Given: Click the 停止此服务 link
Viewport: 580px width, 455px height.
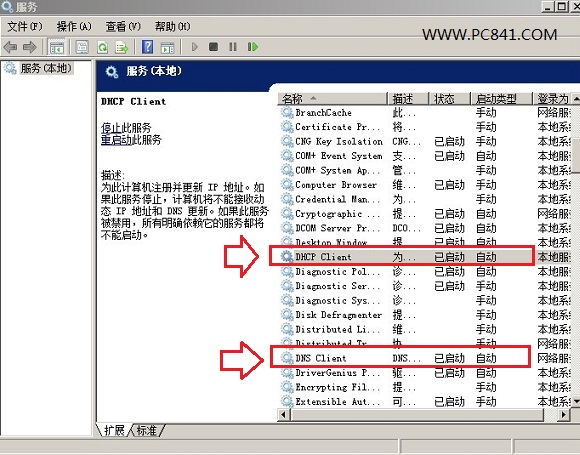Looking at the screenshot, I should click(x=126, y=128).
